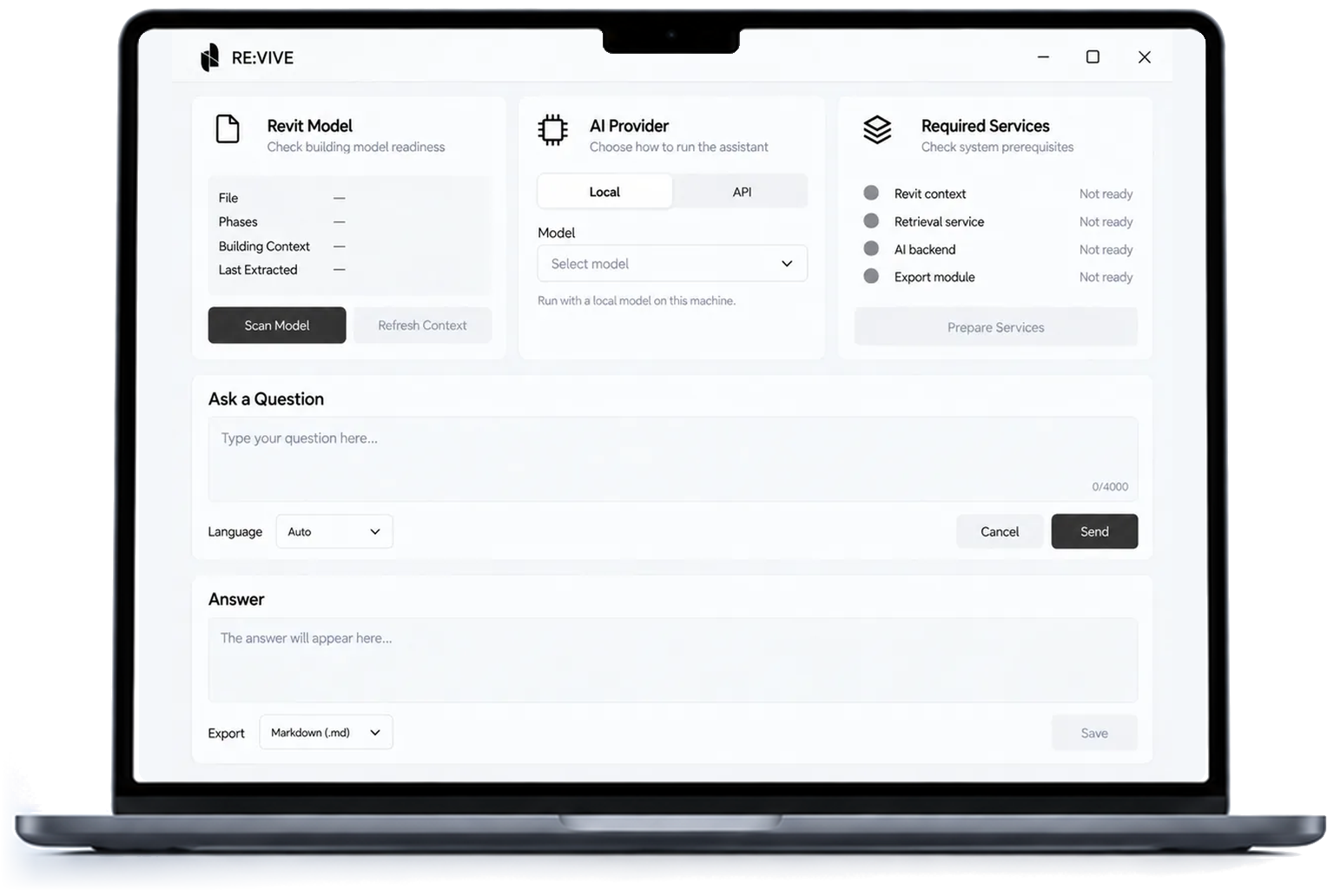Click the AI Provider chip icon

552,130
